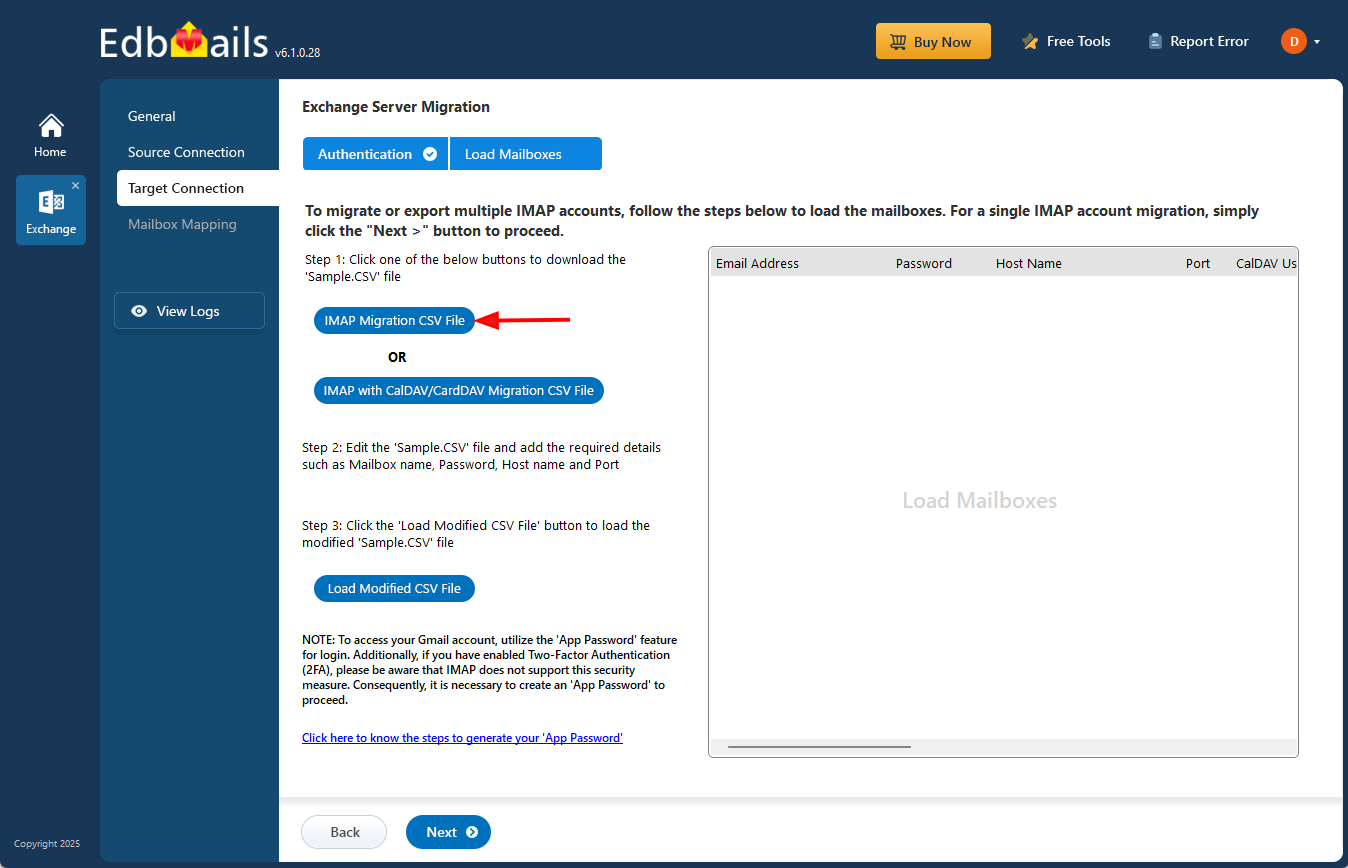Click the version number v6.1.0.28
Viewport: 1348px width, 868px height.
coord(297,52)
